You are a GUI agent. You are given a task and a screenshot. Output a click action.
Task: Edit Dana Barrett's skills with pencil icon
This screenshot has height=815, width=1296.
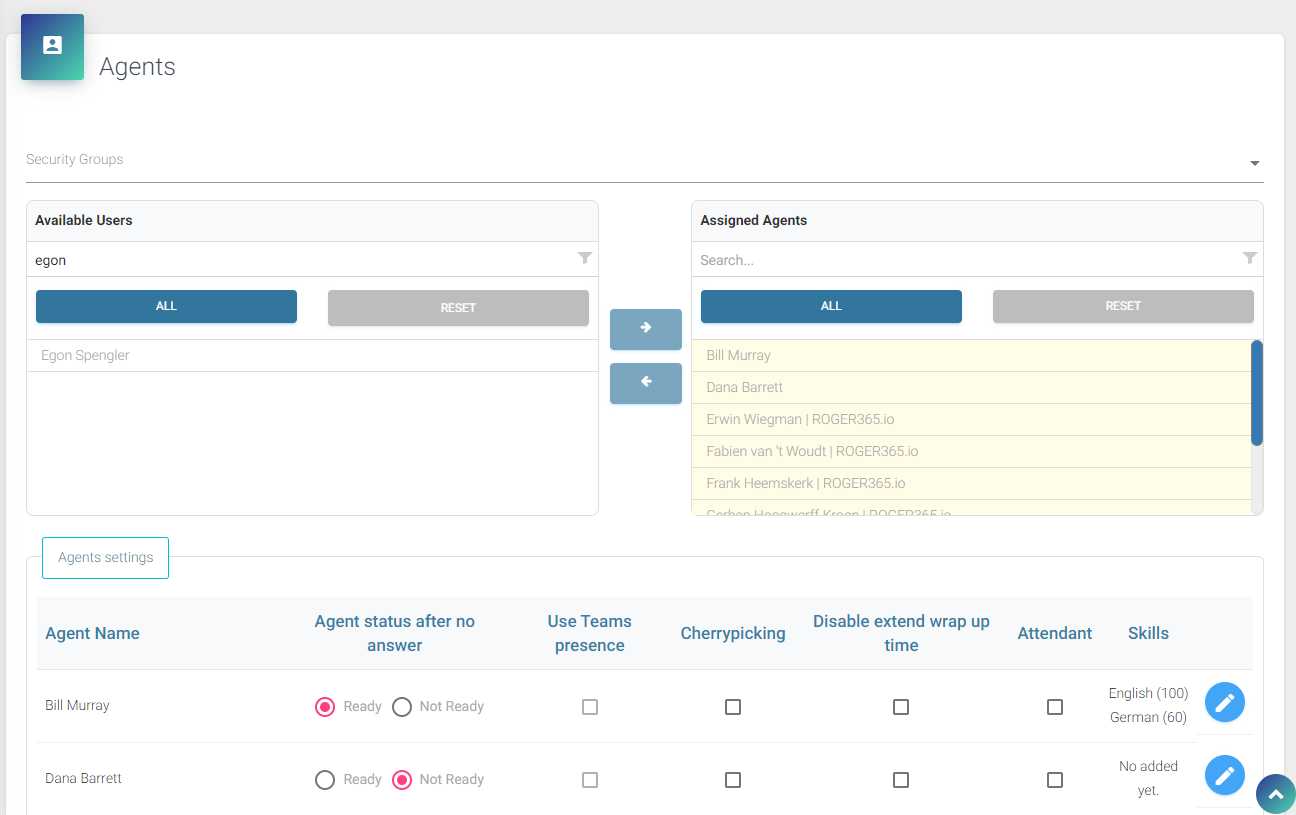point(1224,775)
